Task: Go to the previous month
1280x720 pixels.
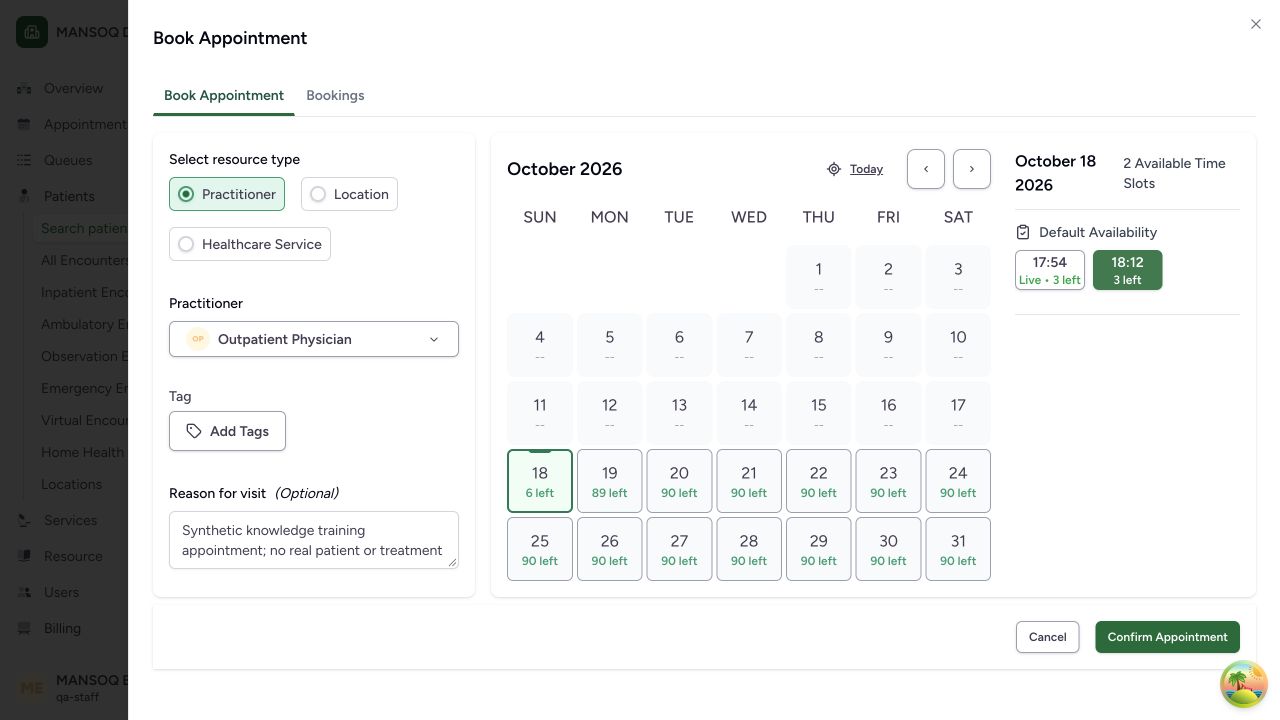Action: coord(926,169)
